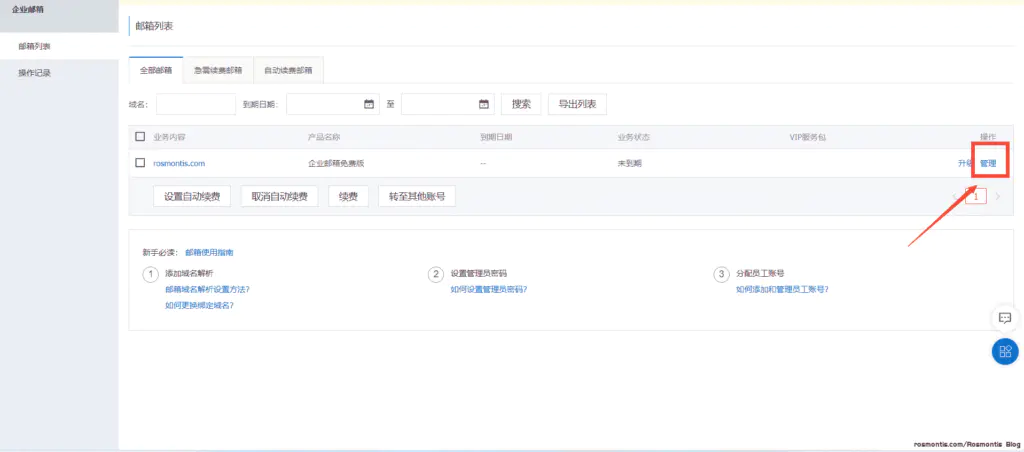Focus the end date field after 至
Viewport: 1024px width, 452px height.
(447, 104)
